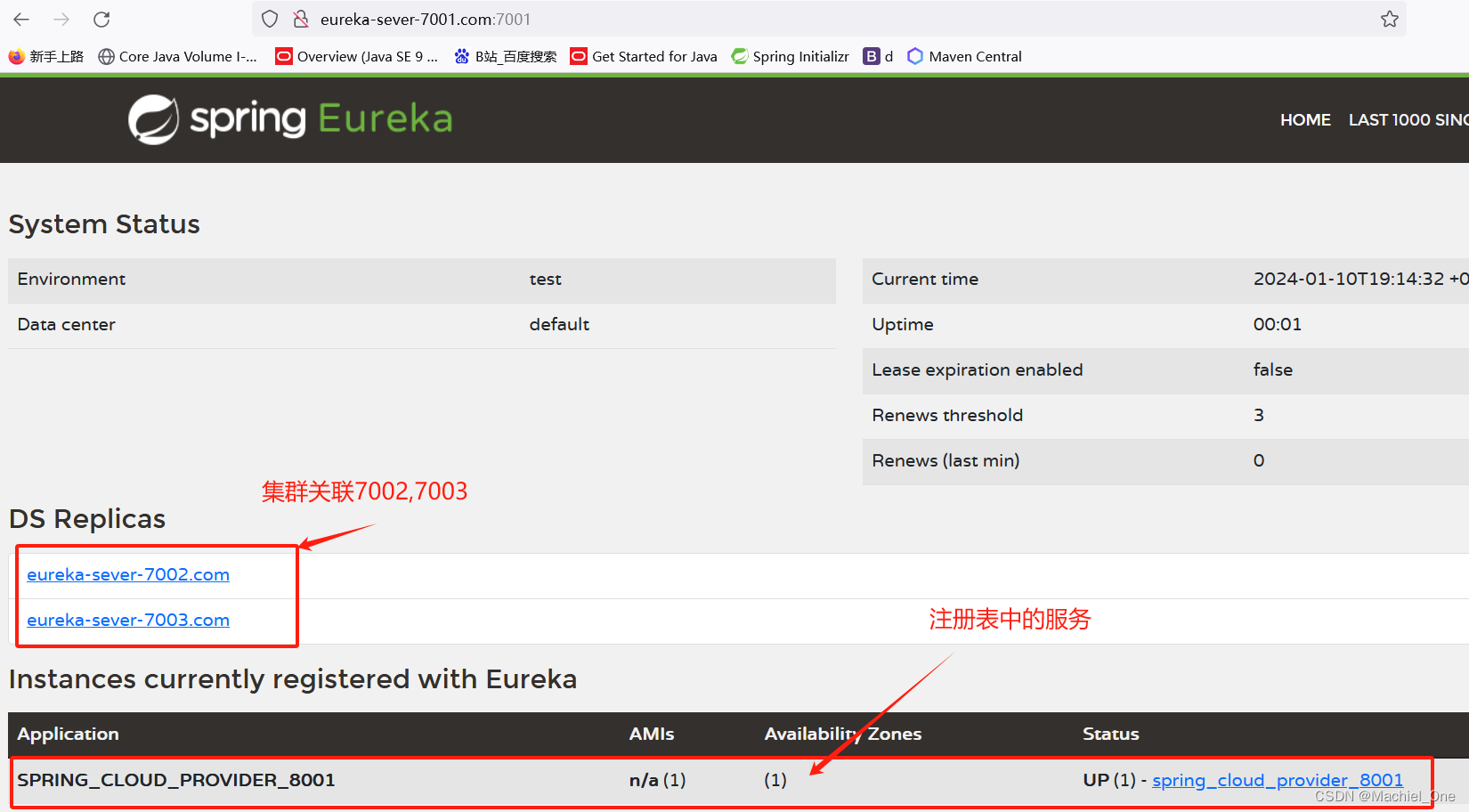
Task: Click the Renews (last min) label
Action: pyautogui.click(x=946, y=461)
